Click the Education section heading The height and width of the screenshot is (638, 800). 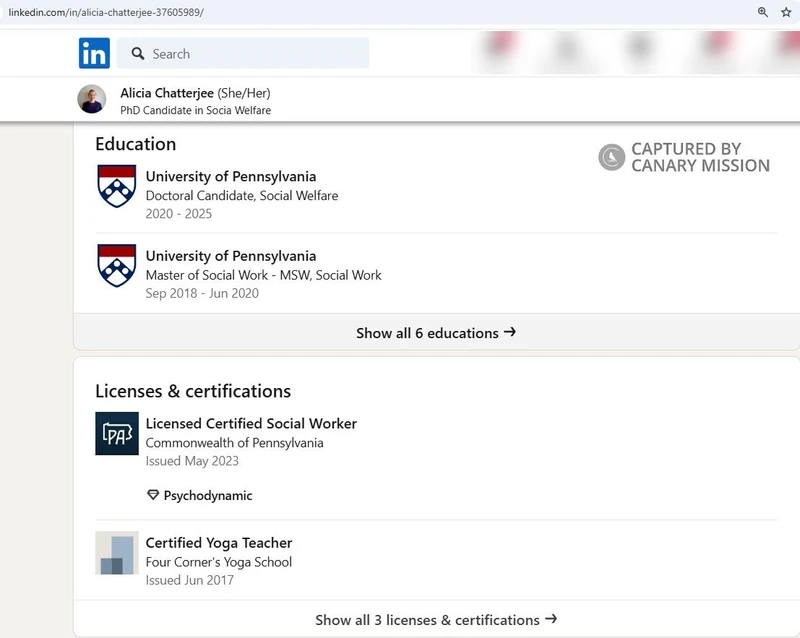(135, 144)
